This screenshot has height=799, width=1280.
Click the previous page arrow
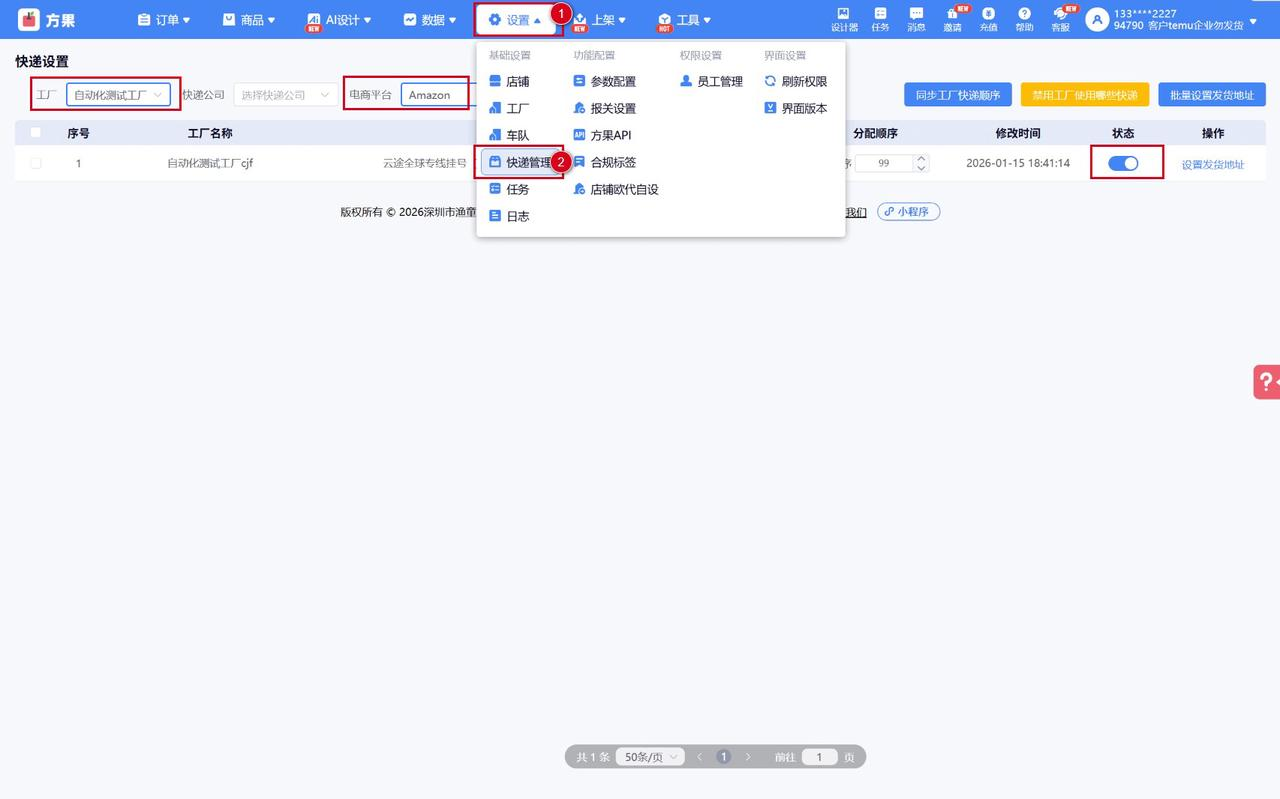700,757
